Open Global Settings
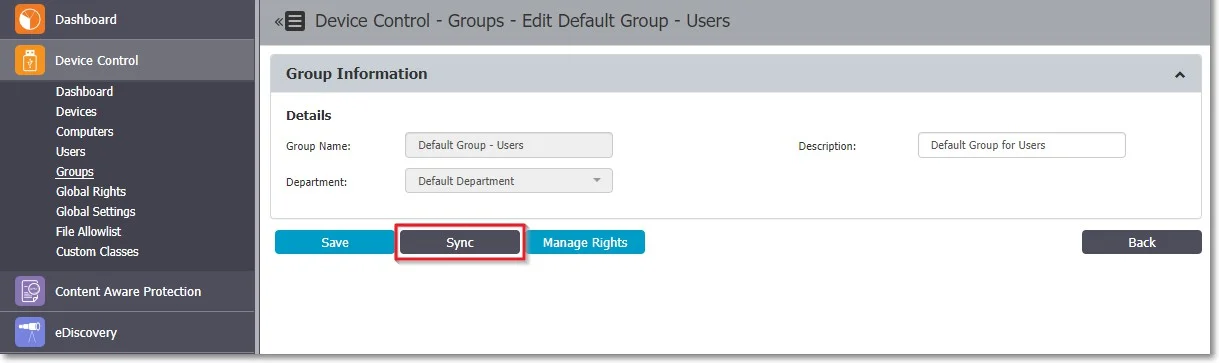Viewport: 1219px width, 363px height. 96,211
